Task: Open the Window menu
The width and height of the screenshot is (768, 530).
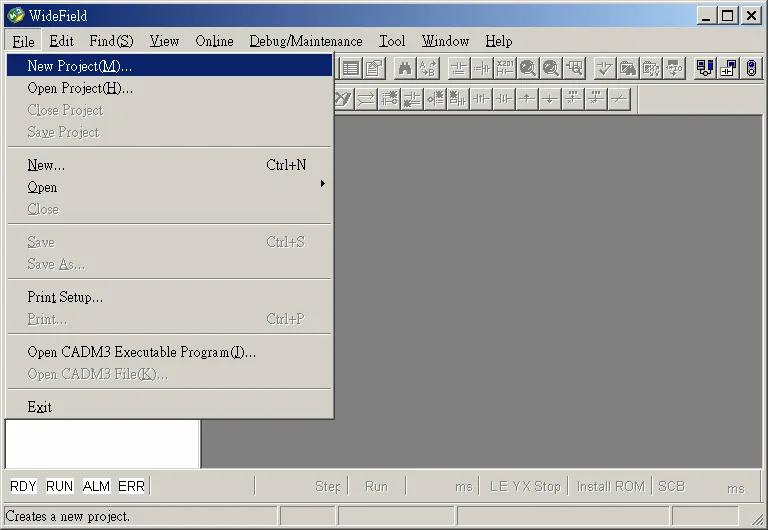Action: [x=445, y=41]
